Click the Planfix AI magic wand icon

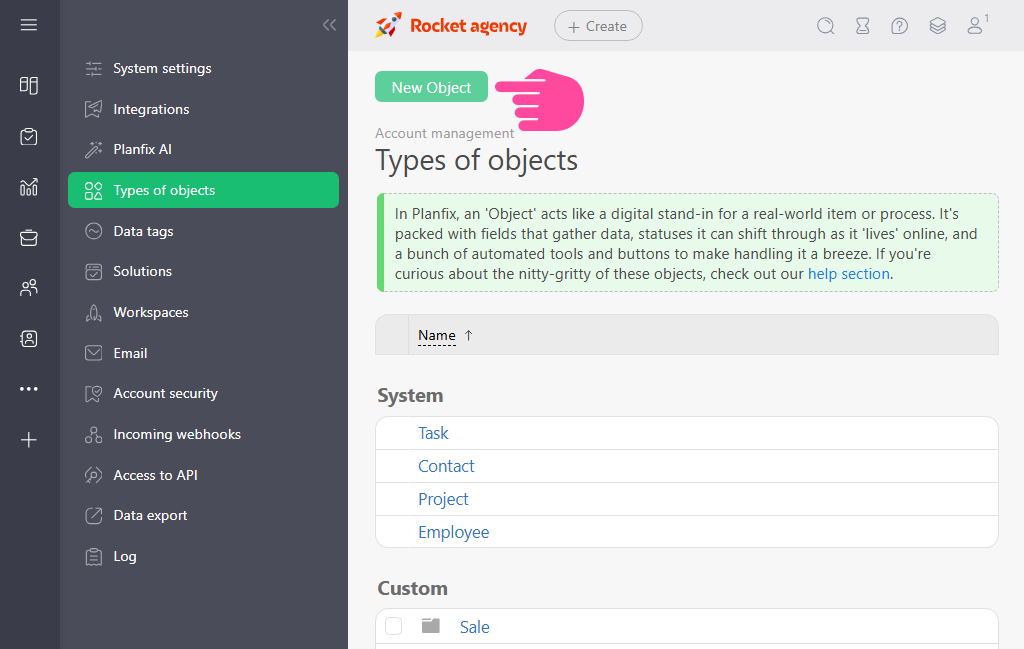[x=93, y=150]
